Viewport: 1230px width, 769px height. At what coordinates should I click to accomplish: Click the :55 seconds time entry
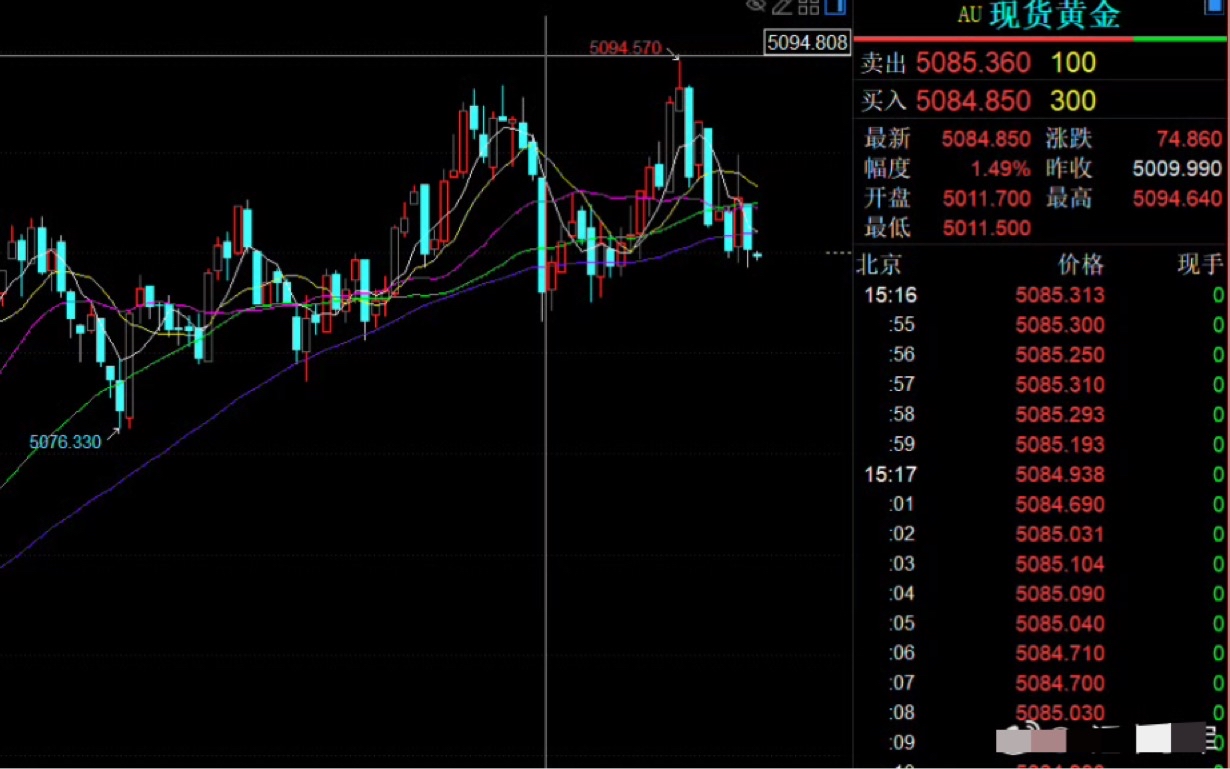pyautogui.click(x=902, y=325)
